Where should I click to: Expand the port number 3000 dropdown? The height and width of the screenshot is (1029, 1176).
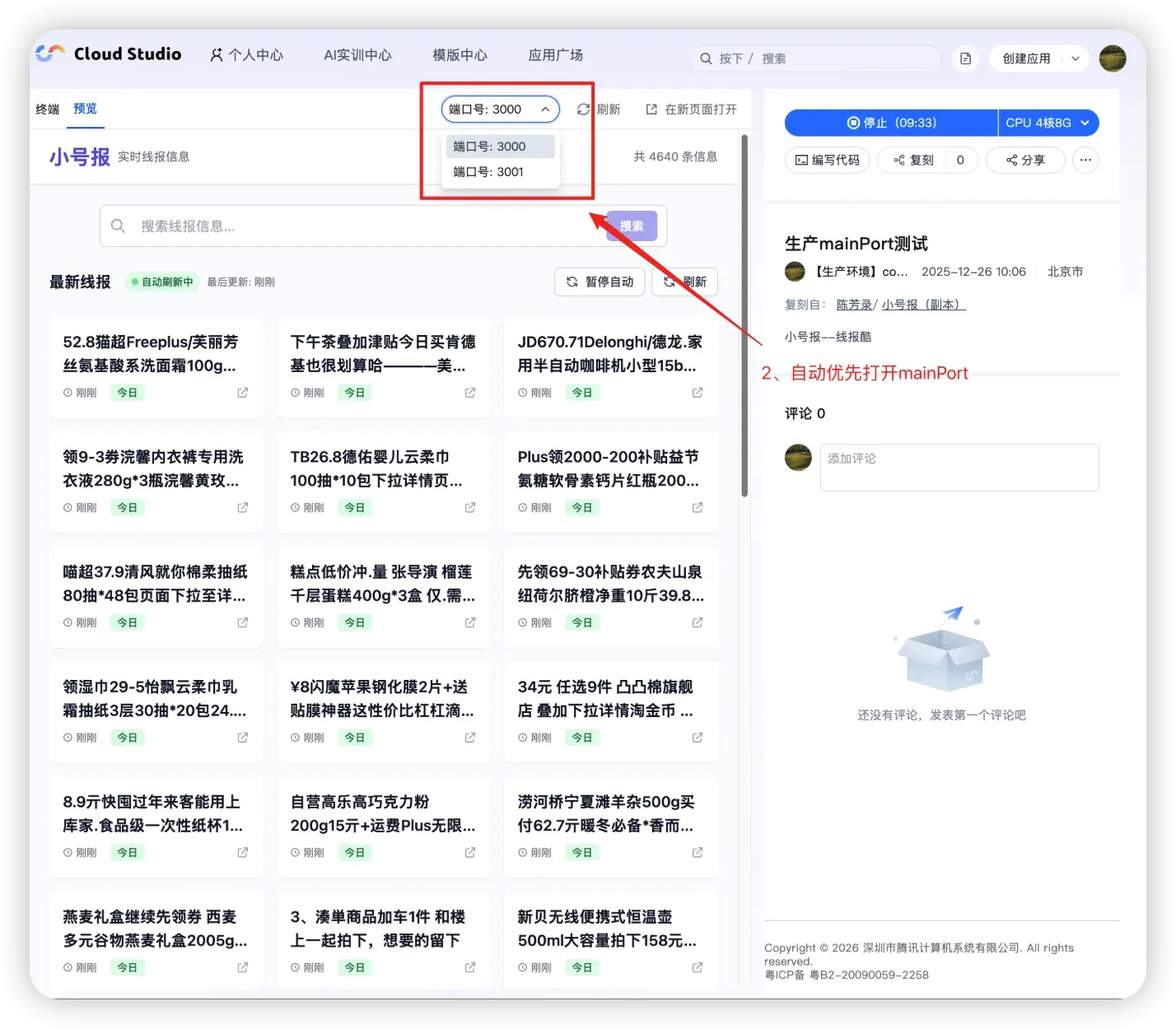tap(500, 109)
